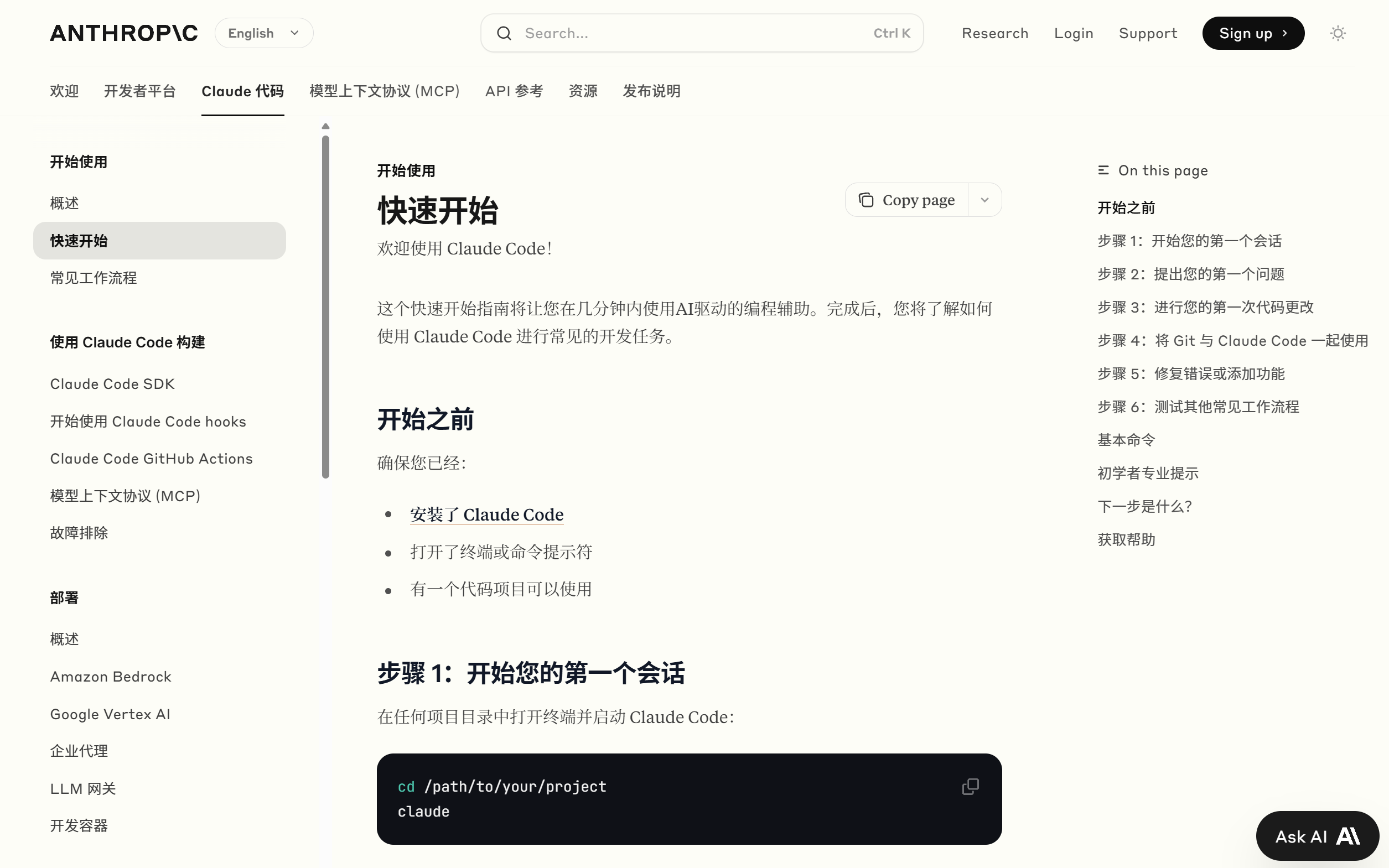Click the search magnifier icon
Viewport: 1389px width, 868px height.
pyautogui.click(x=504, y=33)
